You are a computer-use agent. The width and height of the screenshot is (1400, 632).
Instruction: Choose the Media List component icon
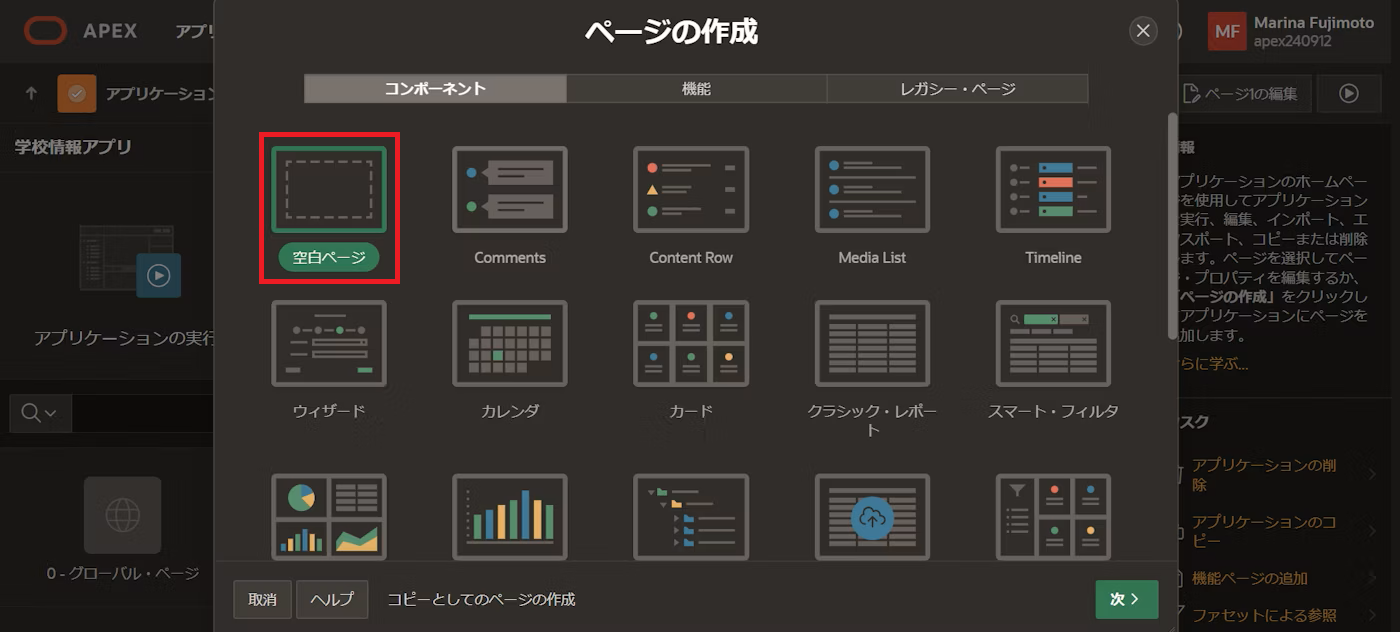[872, 189]
